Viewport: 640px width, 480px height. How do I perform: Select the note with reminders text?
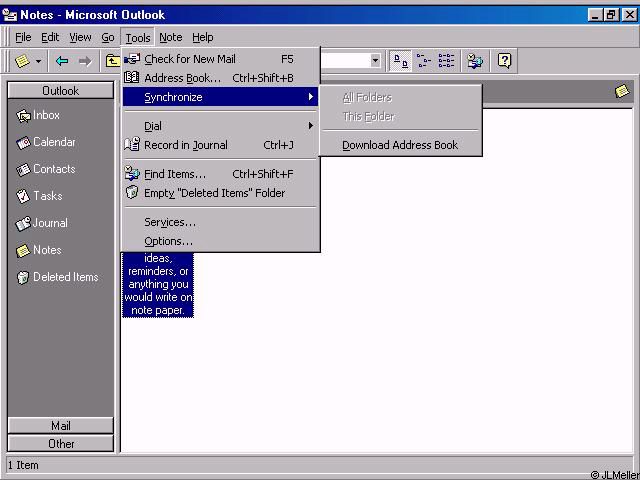coord(158,284)
